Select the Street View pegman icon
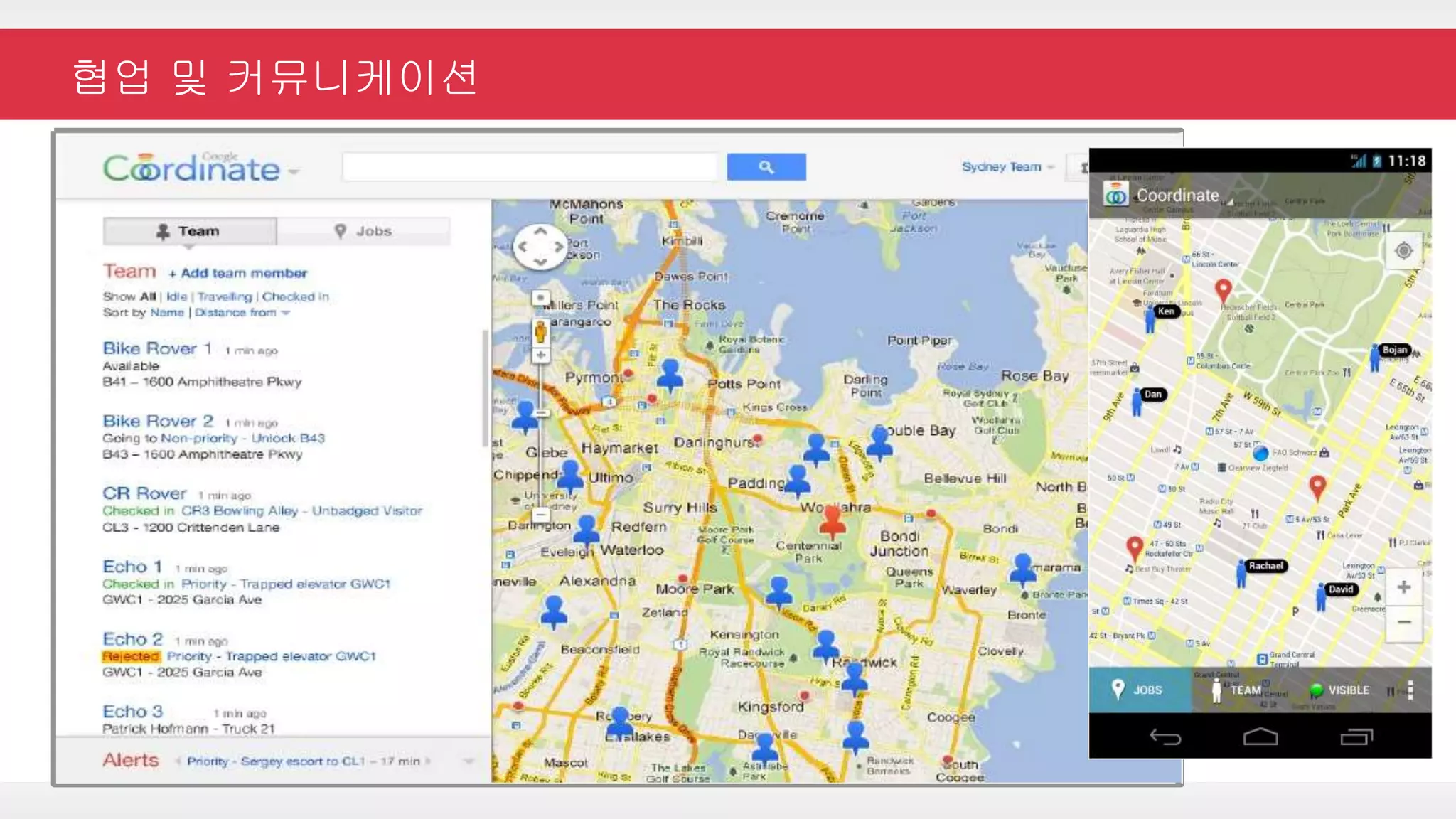 540,331
